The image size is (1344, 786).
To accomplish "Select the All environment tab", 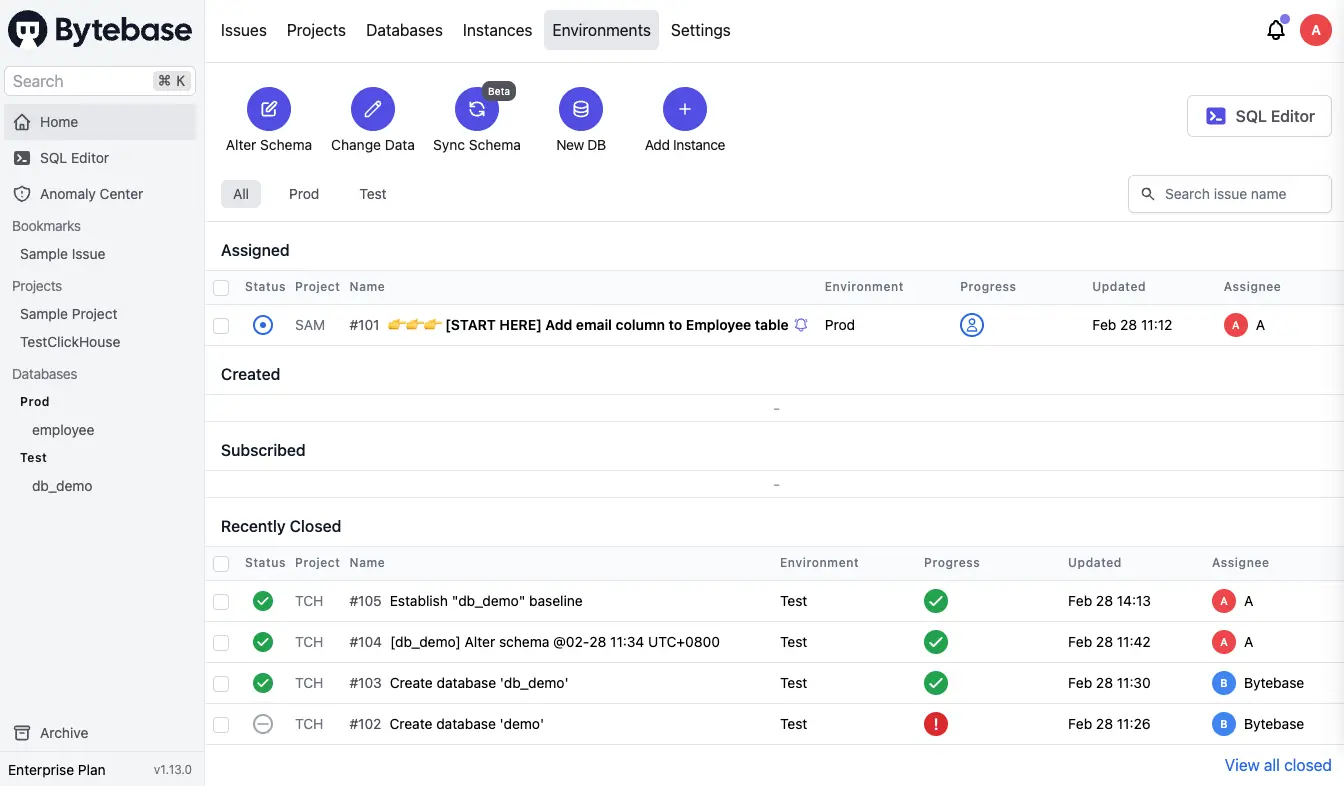I will pyautogui.click(x=241, y=194).
